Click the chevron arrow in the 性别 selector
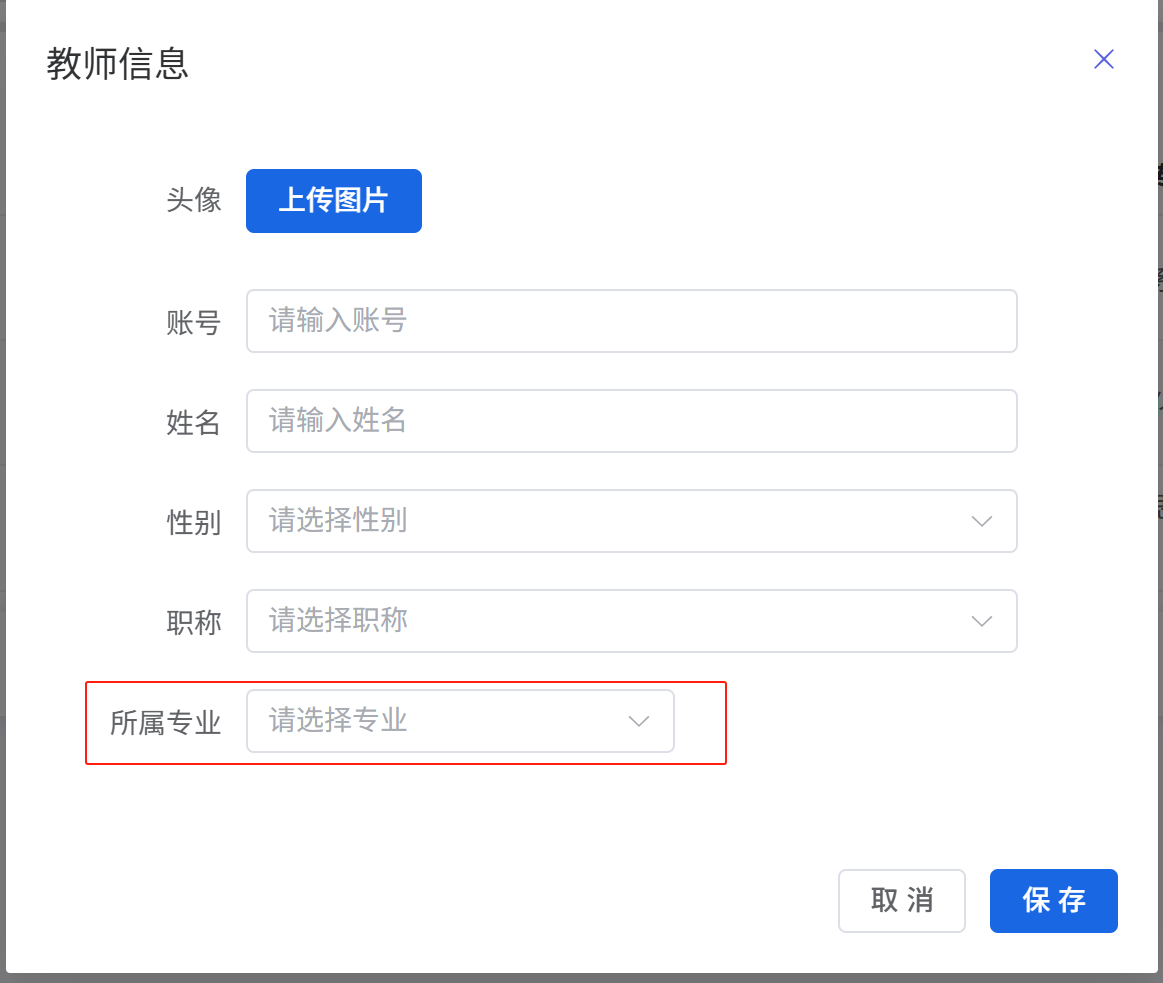This screenshot has height=983, width=1163. click(x=981, y=521)
